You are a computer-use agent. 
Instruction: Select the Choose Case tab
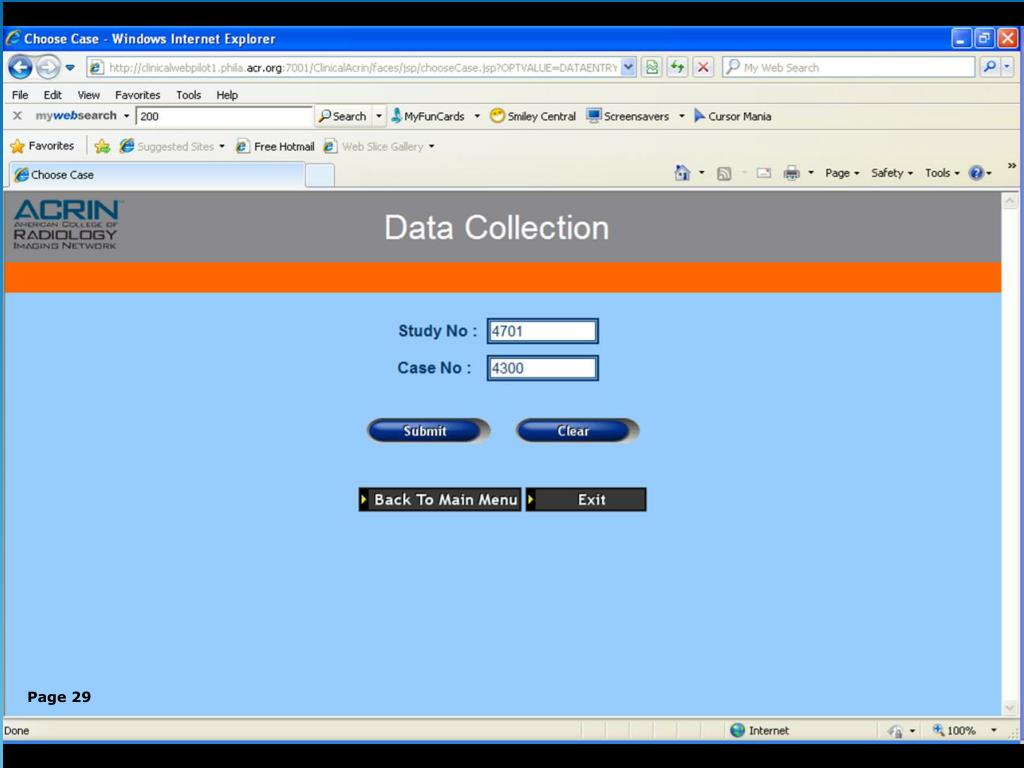[155, 175]
